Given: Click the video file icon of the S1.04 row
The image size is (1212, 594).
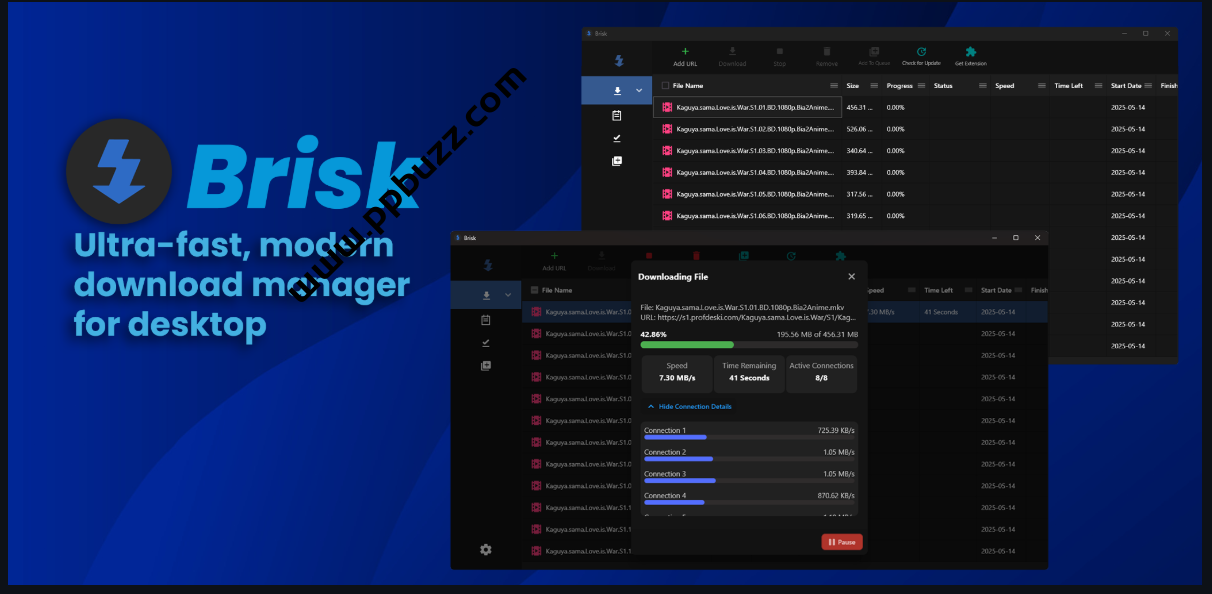Looking at the screenshot, I should tap(667, 172).
